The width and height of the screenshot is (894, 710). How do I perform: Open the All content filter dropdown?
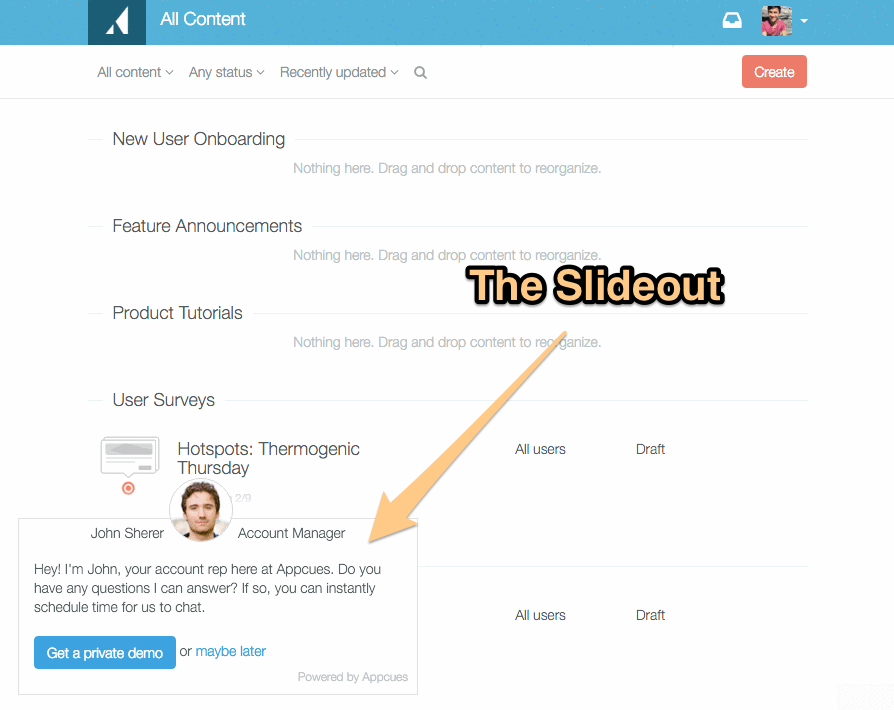click(x=135, y=72)
